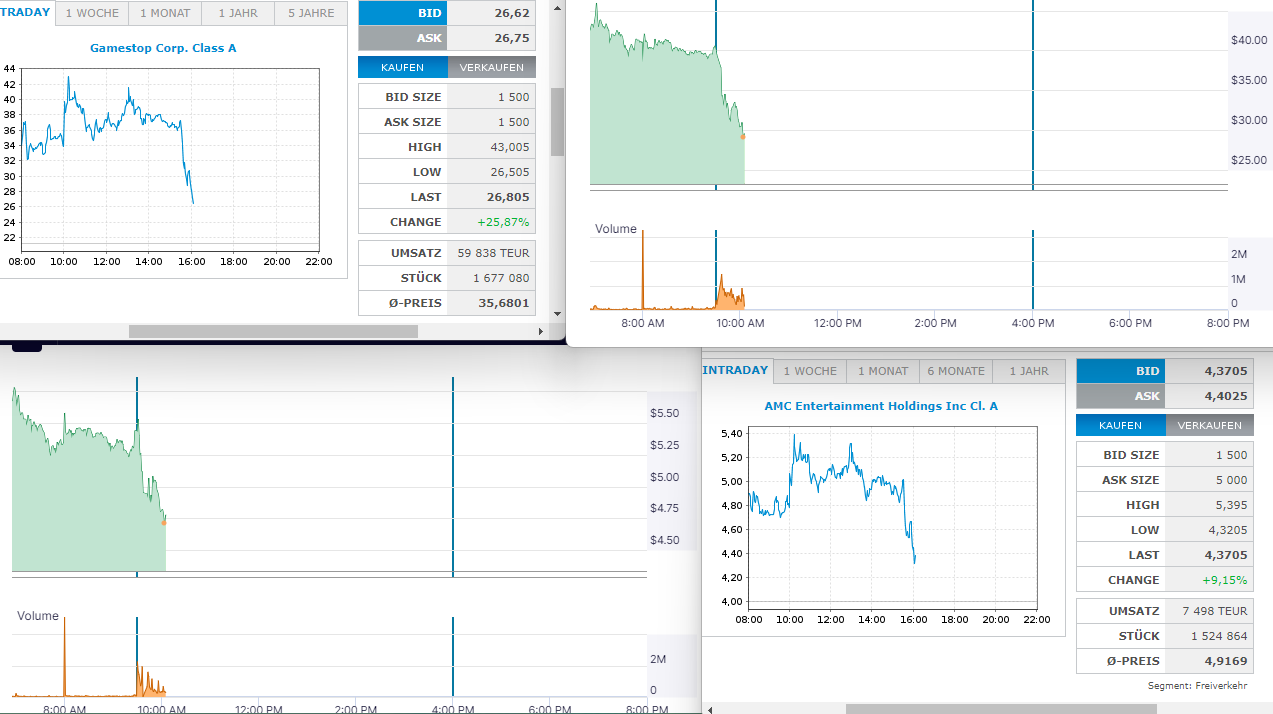Click the Volume label in the upper right chart

pyautogui.click(x=616, y=229)
